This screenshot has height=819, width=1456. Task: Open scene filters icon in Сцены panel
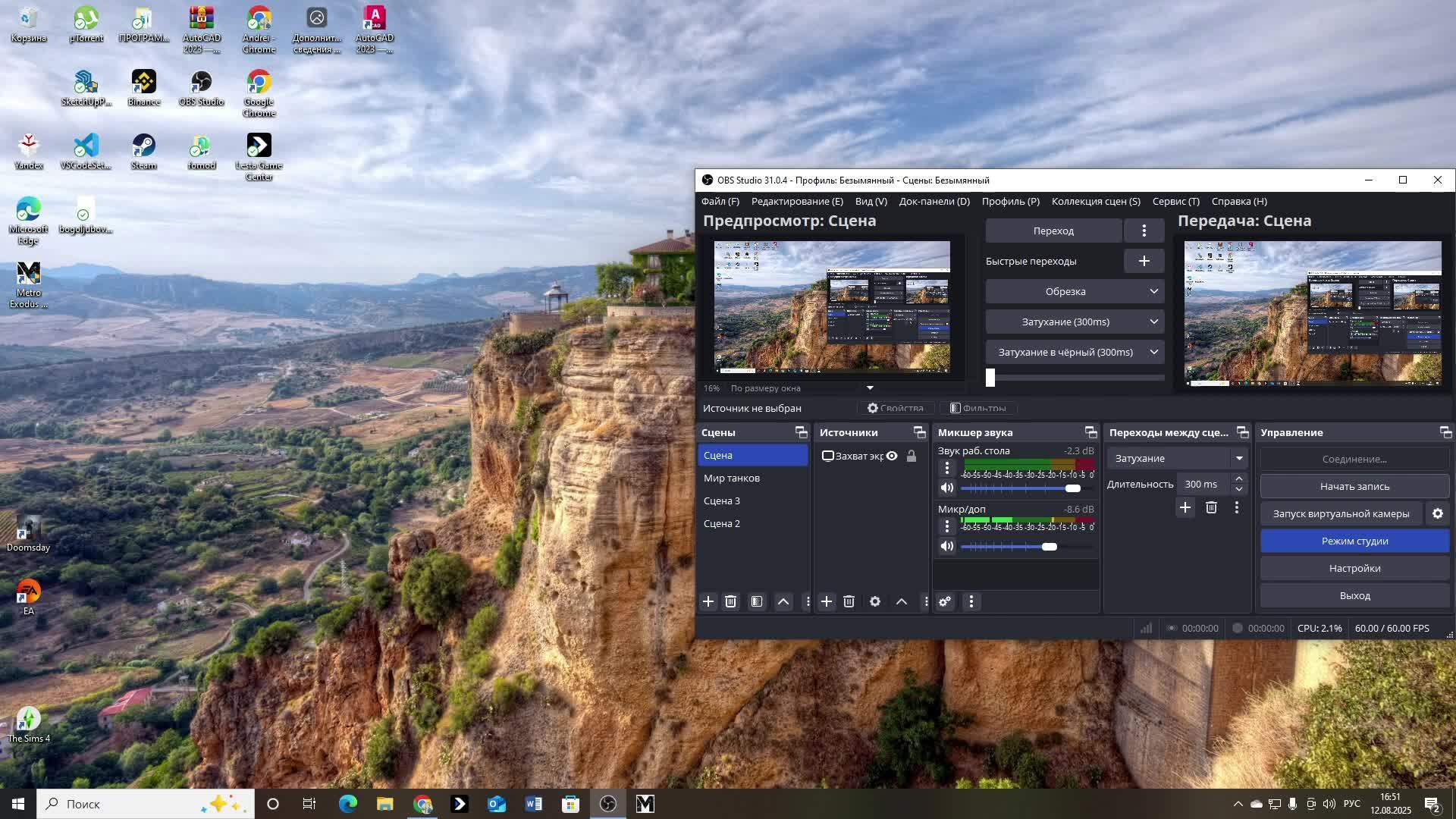(757, 601)
